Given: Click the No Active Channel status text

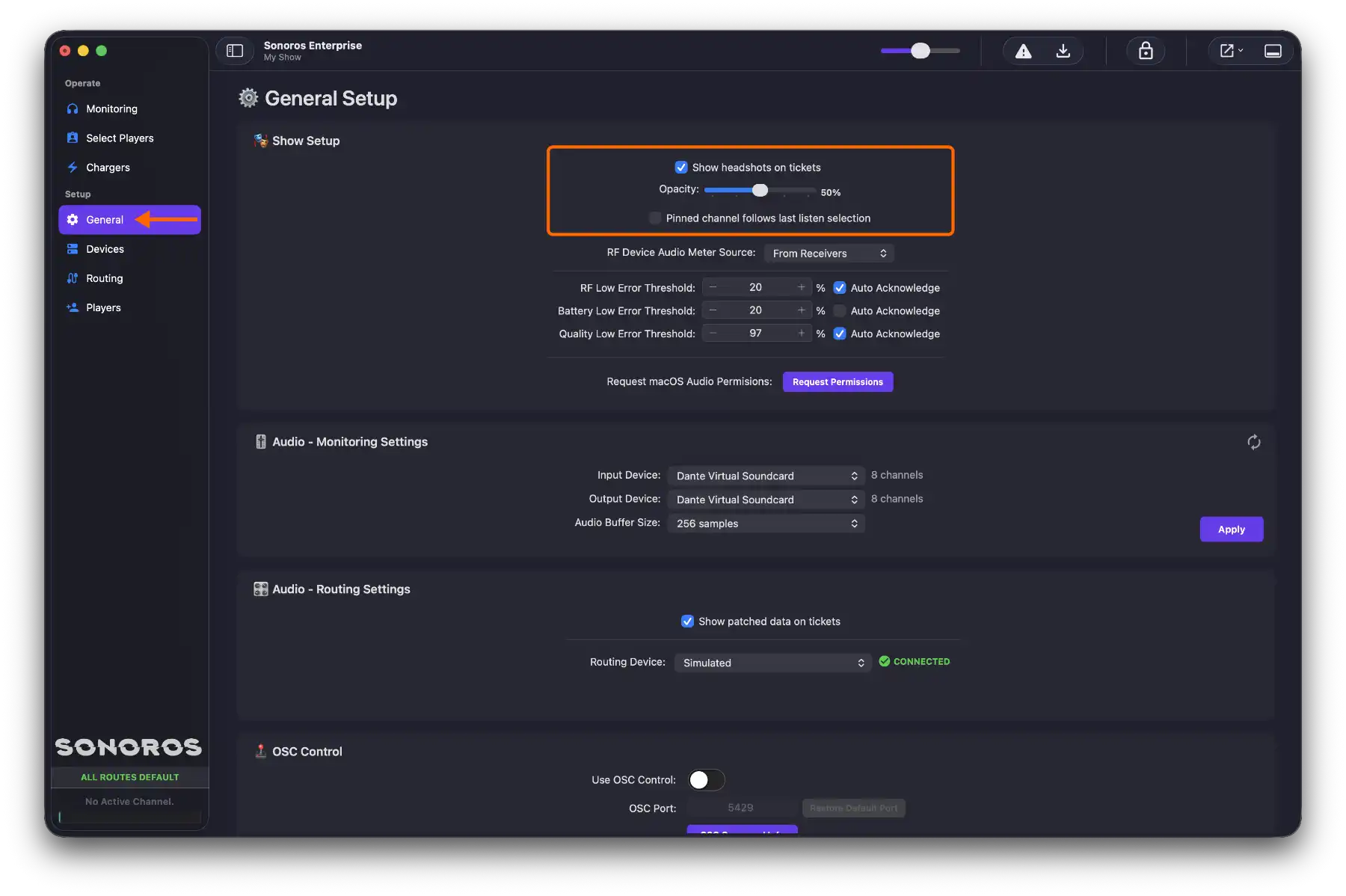Looking at the screenshot, I should click(129, 802).
